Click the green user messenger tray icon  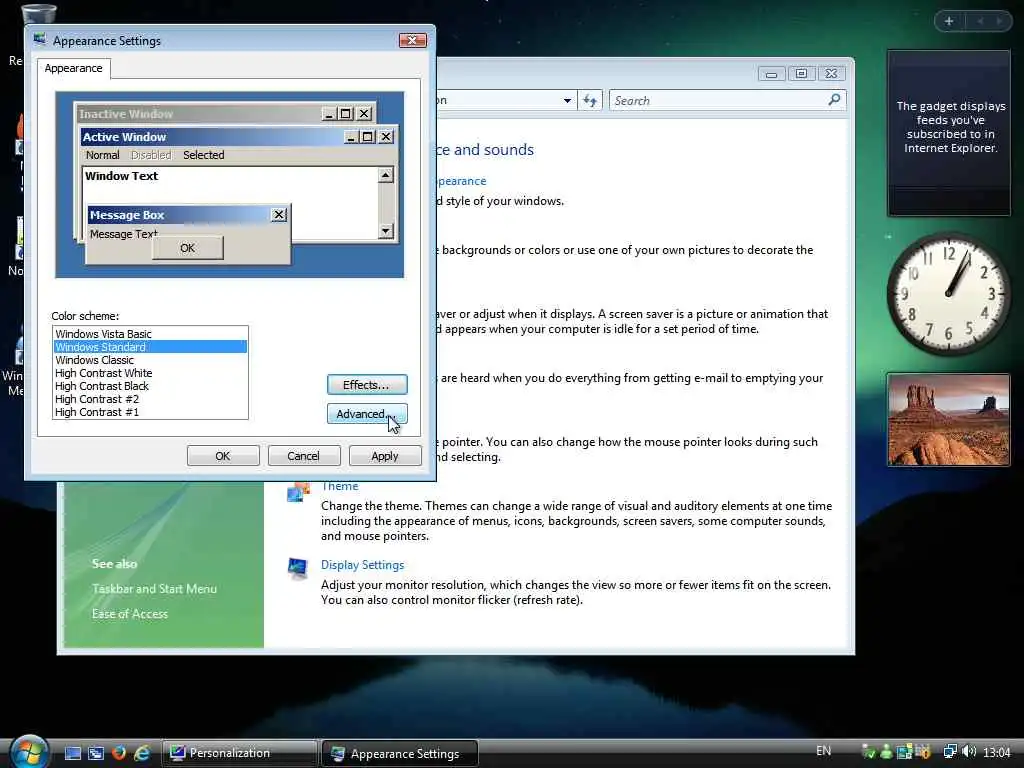(886, 752)
